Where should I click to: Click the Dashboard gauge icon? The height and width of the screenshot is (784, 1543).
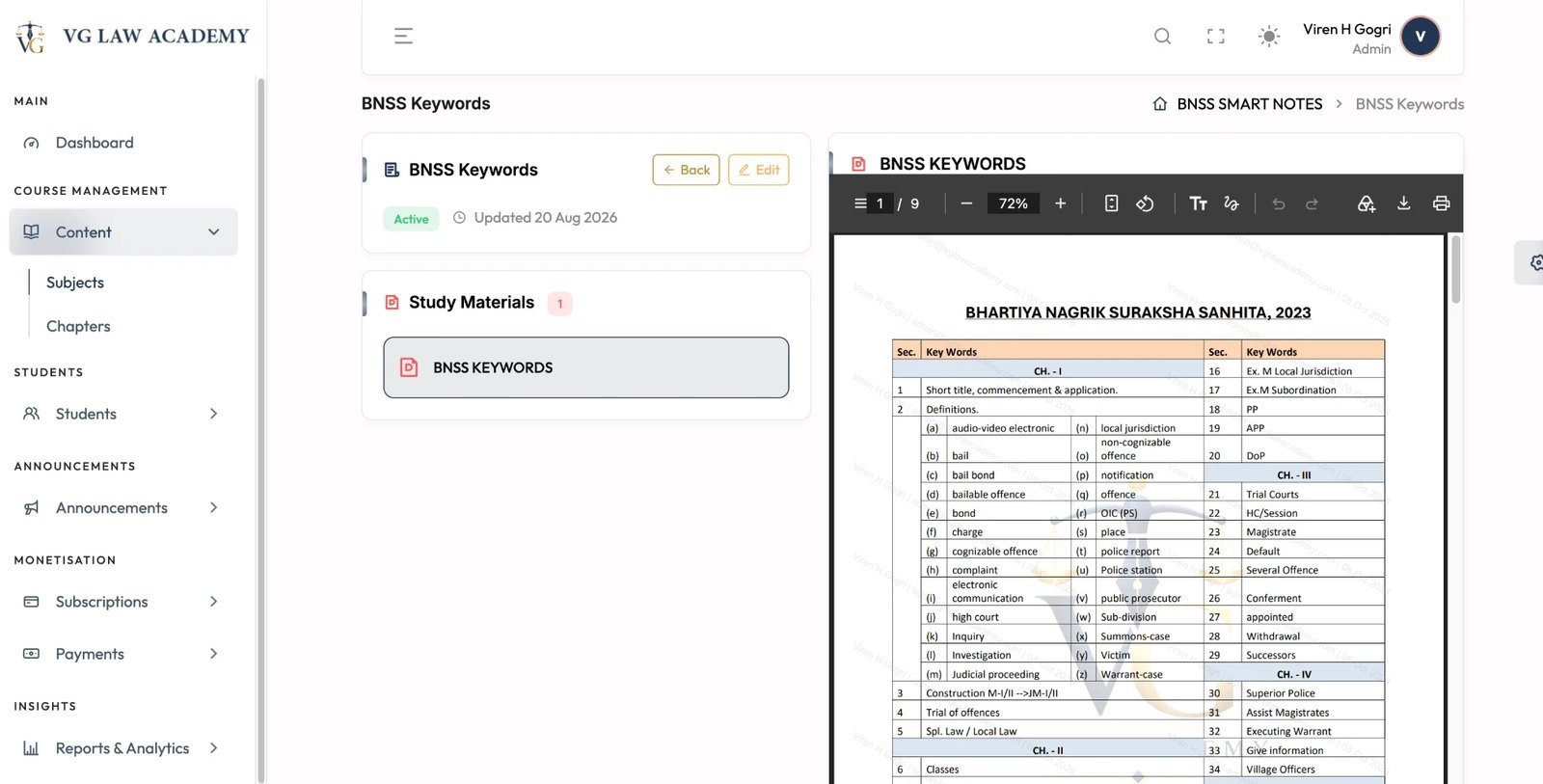point(32,143)
